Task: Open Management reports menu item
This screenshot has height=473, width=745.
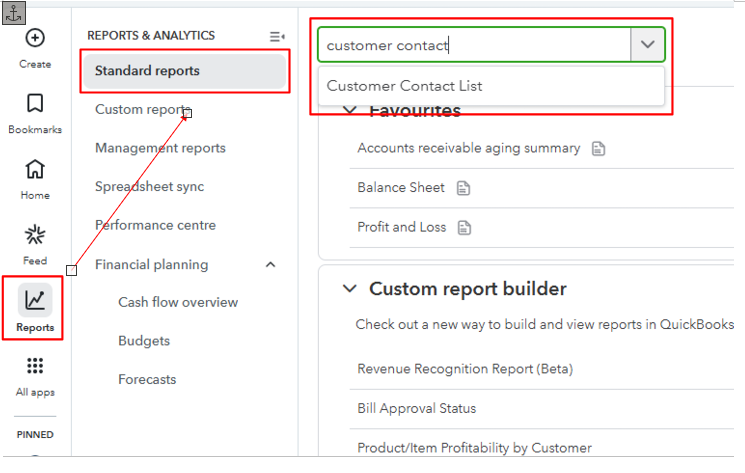Action: point(160,148)
